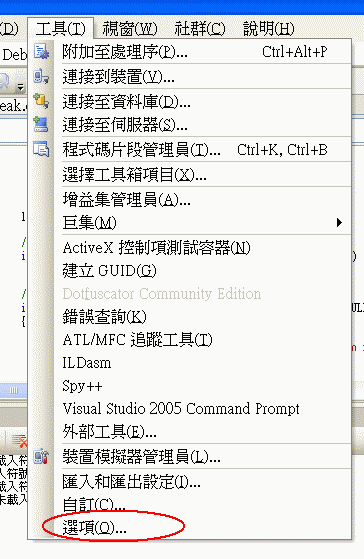Click the Connect to Server icon

point(41,124)
